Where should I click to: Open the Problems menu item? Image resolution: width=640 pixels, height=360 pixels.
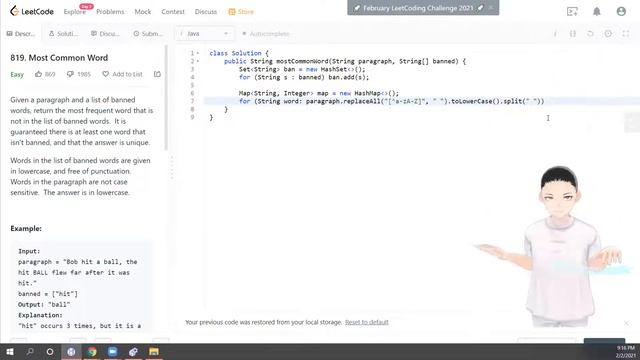(x=110, y=12)
